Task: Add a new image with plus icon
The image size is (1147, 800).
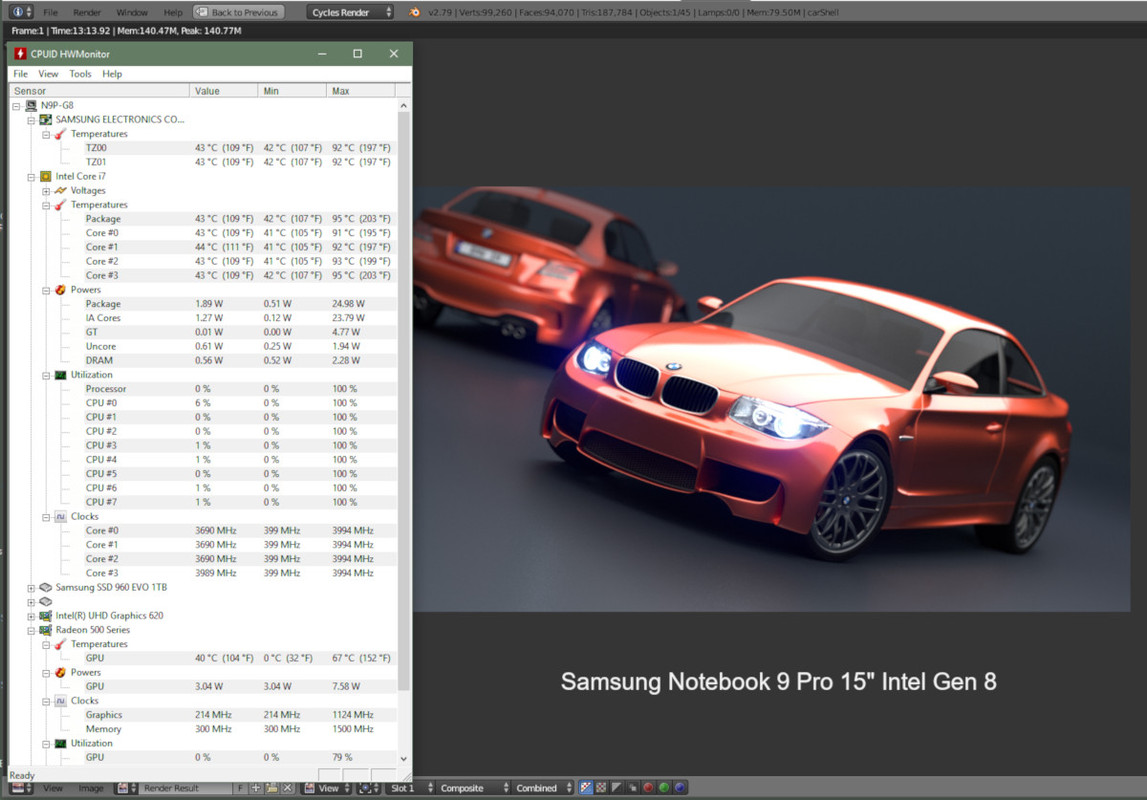Action: [x=256, y=788]
